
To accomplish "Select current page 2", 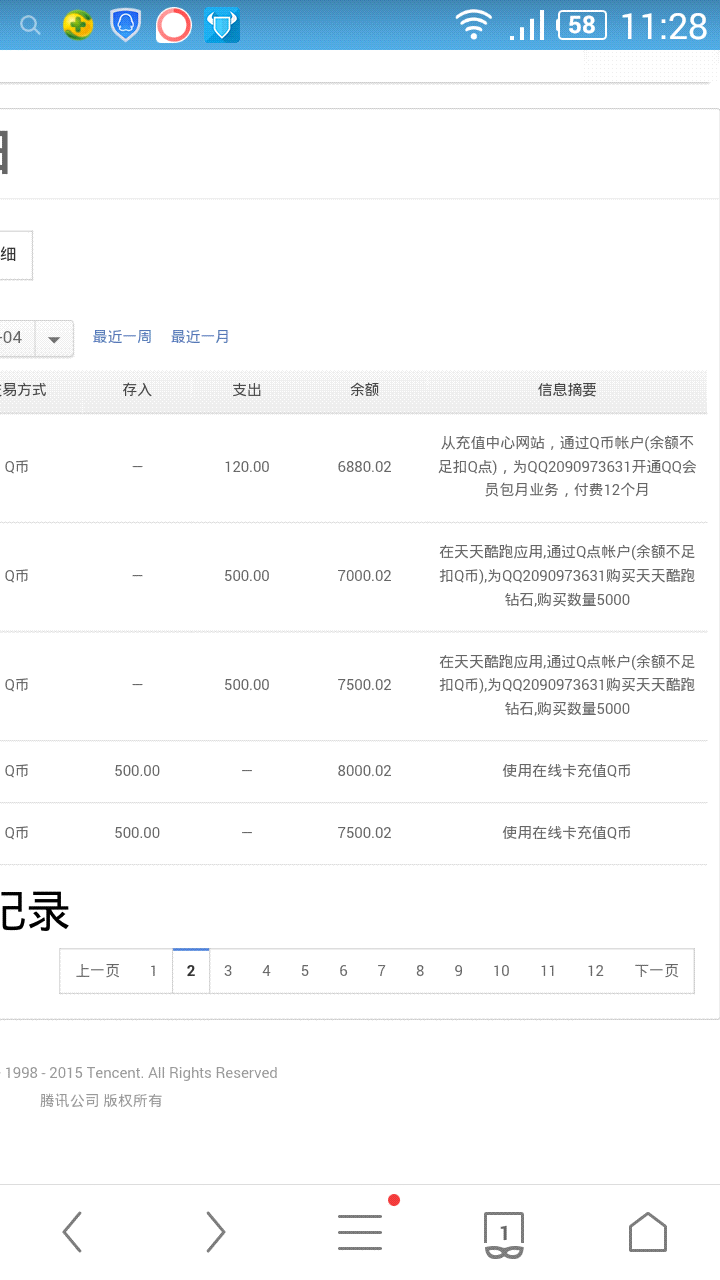I will point(191,971).
